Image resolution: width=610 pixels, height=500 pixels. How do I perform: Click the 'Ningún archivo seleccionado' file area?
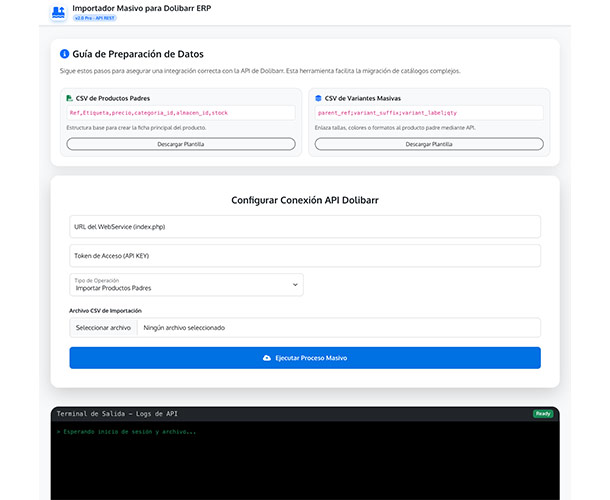click(338, 327)
